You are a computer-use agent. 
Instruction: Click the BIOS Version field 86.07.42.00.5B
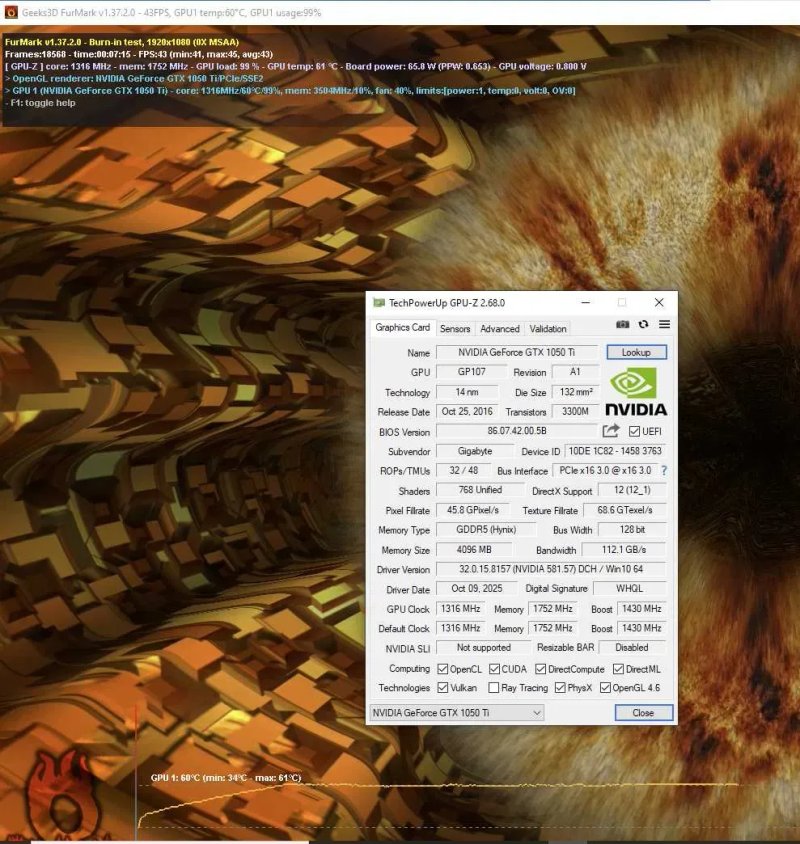click(x=517, y=431)
